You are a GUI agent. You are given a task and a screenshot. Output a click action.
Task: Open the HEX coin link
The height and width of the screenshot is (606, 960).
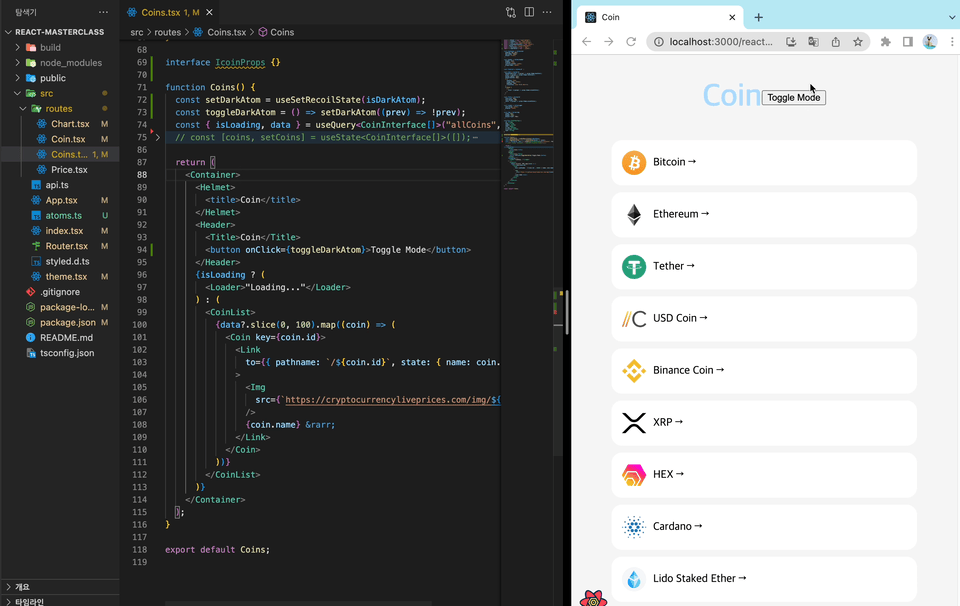coord(668,474)
